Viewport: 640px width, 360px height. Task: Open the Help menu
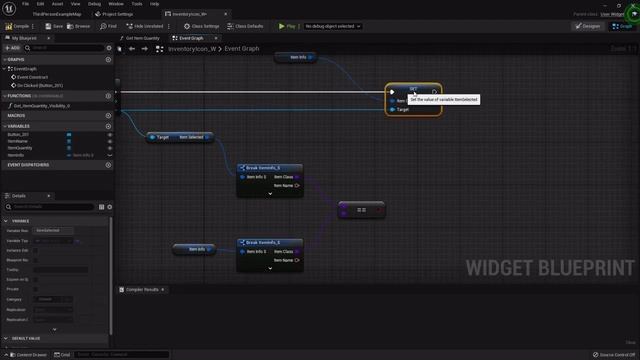click(x=154, y=4)
